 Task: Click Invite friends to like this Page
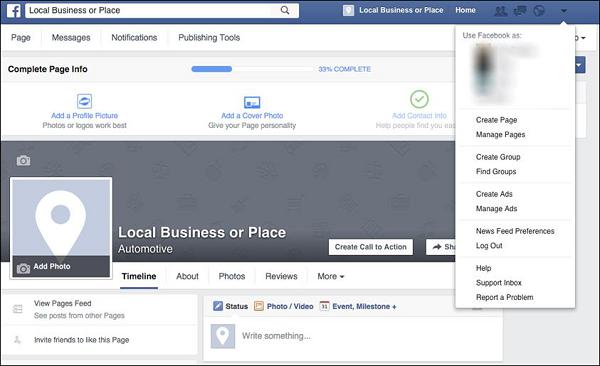(82, 340)
